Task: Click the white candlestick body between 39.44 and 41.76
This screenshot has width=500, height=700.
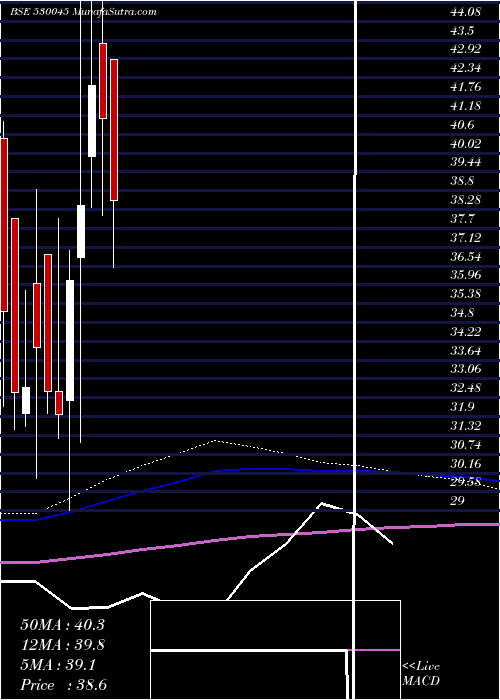Action: [92, 121]
